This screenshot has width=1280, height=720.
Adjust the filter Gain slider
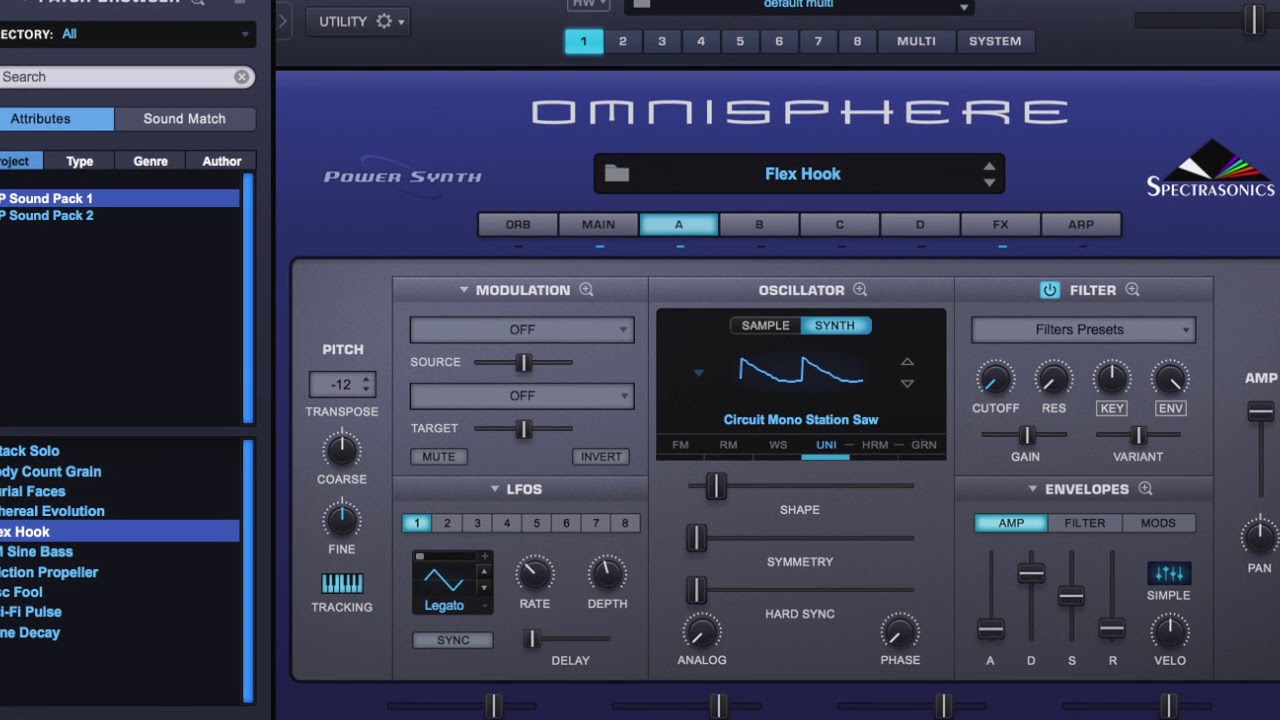tap(1026, 435)
